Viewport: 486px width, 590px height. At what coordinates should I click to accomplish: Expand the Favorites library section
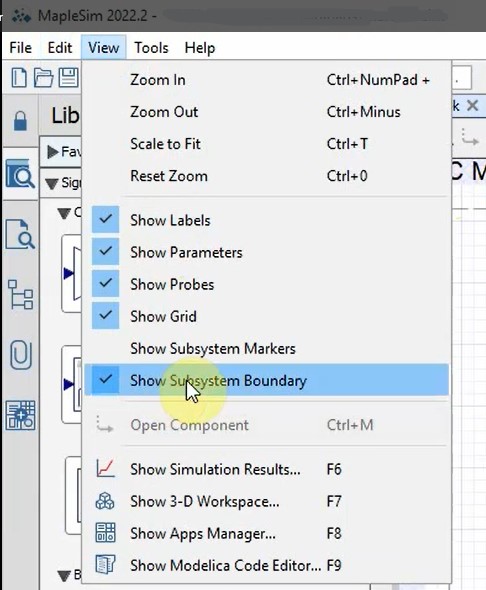coord(53,152)
